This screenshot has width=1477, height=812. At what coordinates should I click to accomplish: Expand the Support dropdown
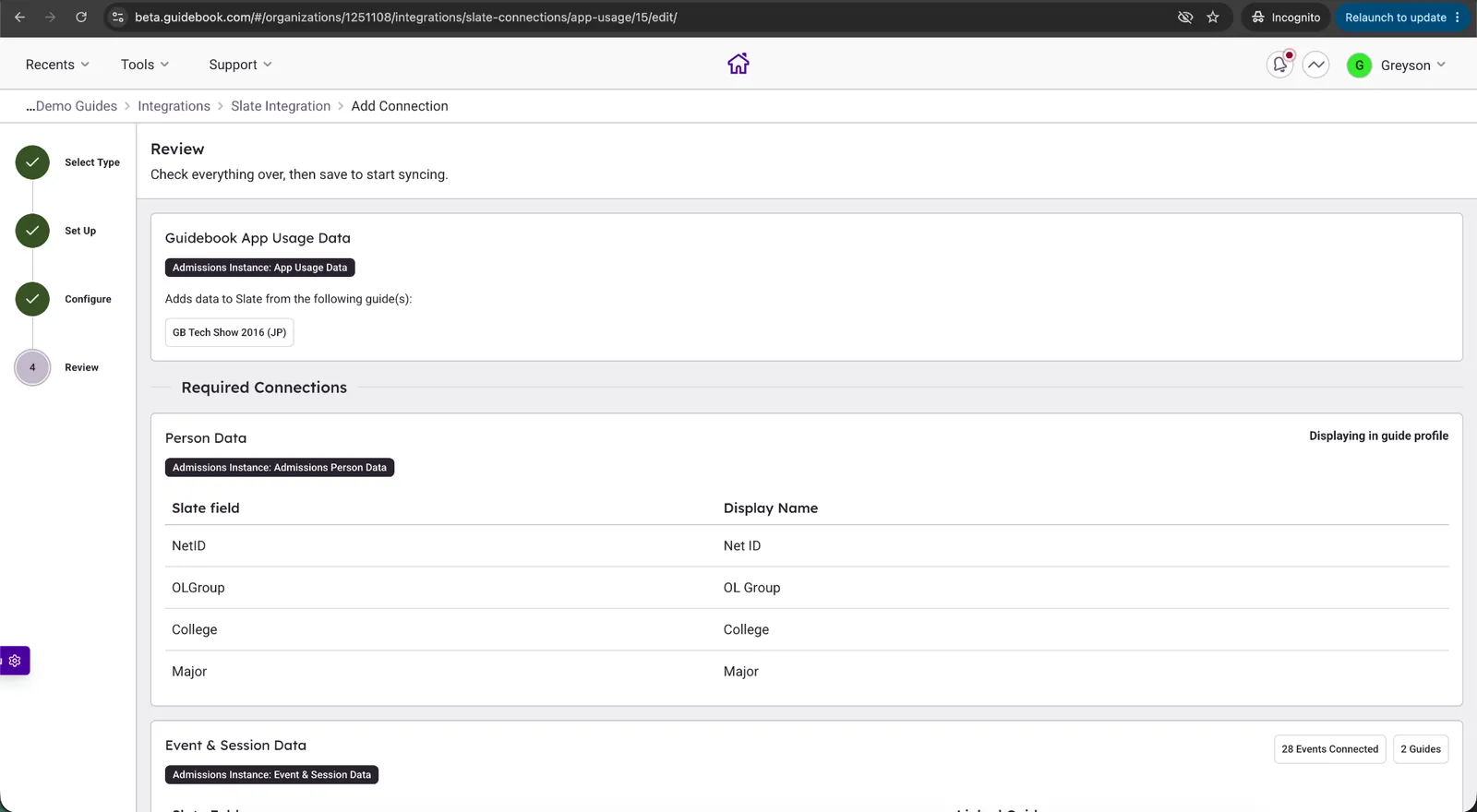tap(240, 65)
